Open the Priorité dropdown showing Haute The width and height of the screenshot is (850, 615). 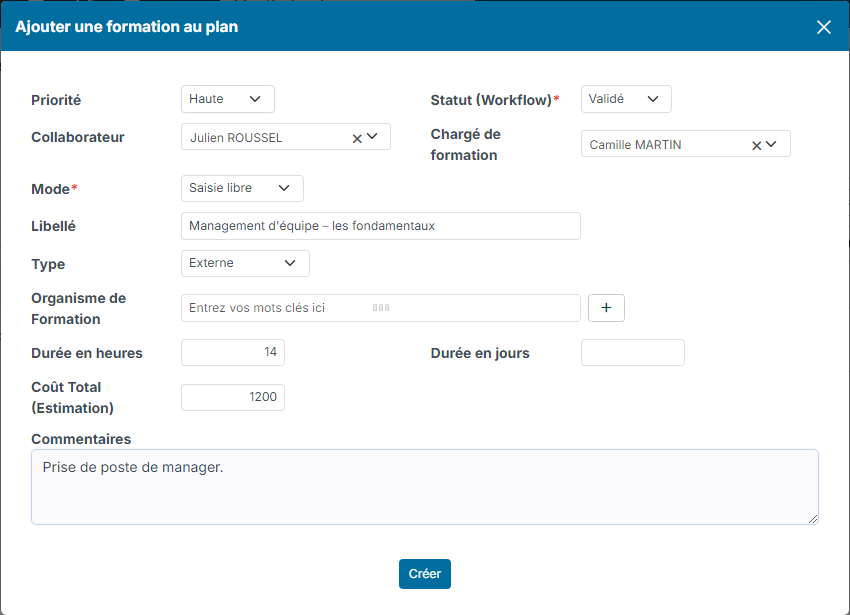(228, 99)
